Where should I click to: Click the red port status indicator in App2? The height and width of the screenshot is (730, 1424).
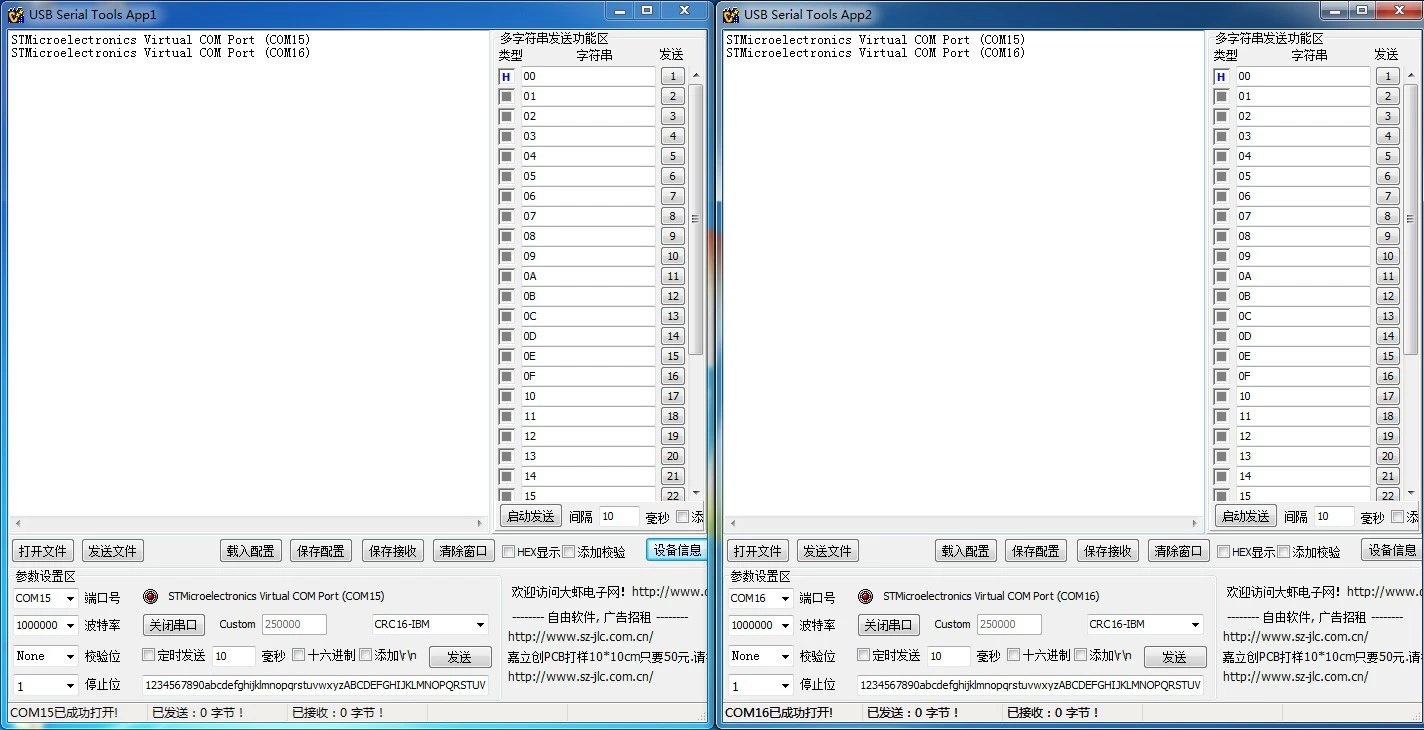pyautogui.click(x=865, y=596)
